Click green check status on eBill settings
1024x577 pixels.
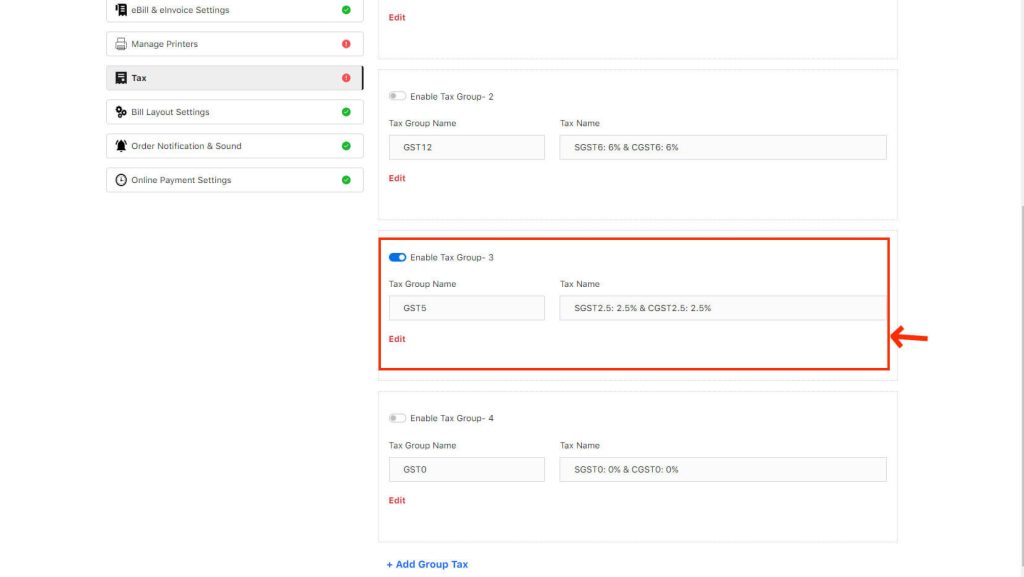coord(346,10)
